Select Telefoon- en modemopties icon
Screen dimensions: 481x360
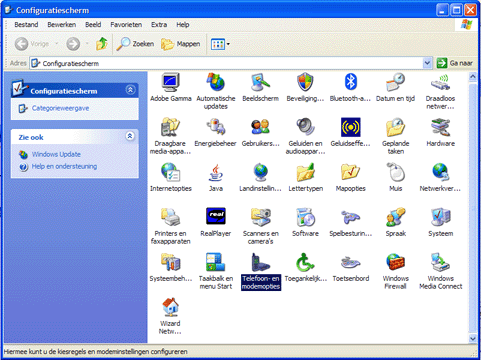pos(261,262)
